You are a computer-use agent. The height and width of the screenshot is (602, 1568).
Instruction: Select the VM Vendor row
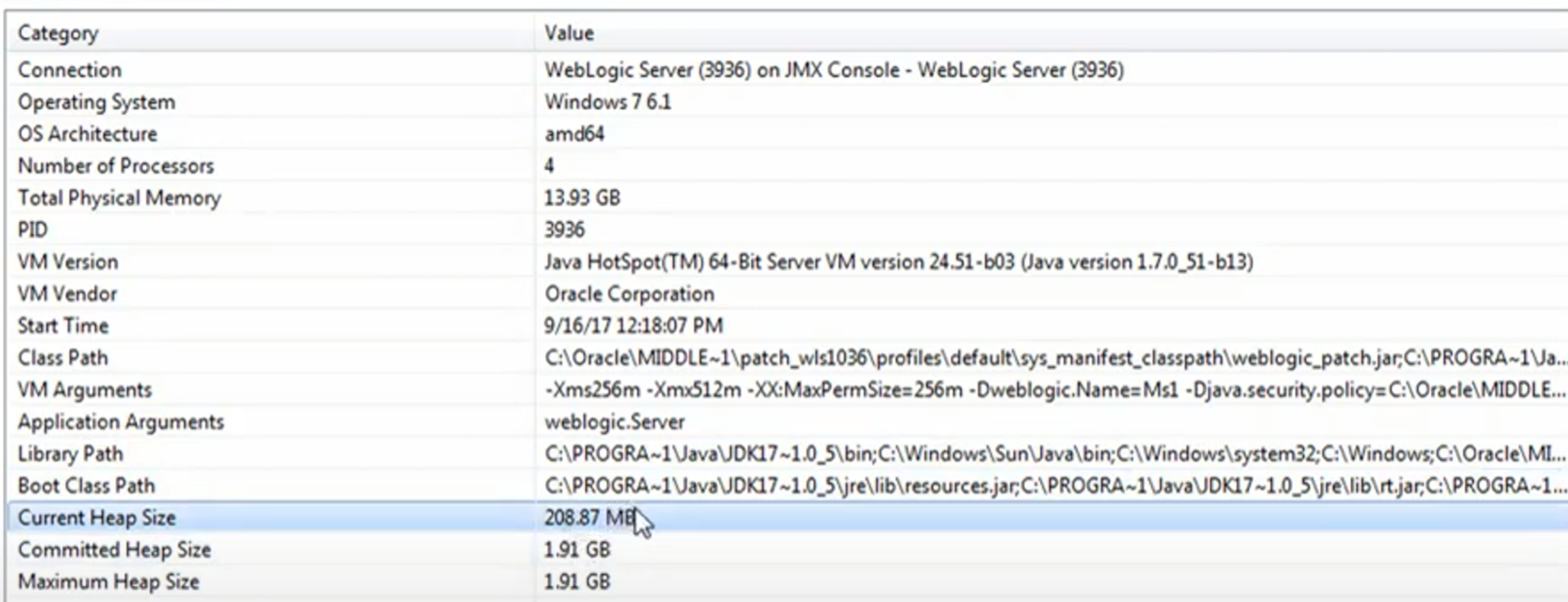[x=787, y=294]
